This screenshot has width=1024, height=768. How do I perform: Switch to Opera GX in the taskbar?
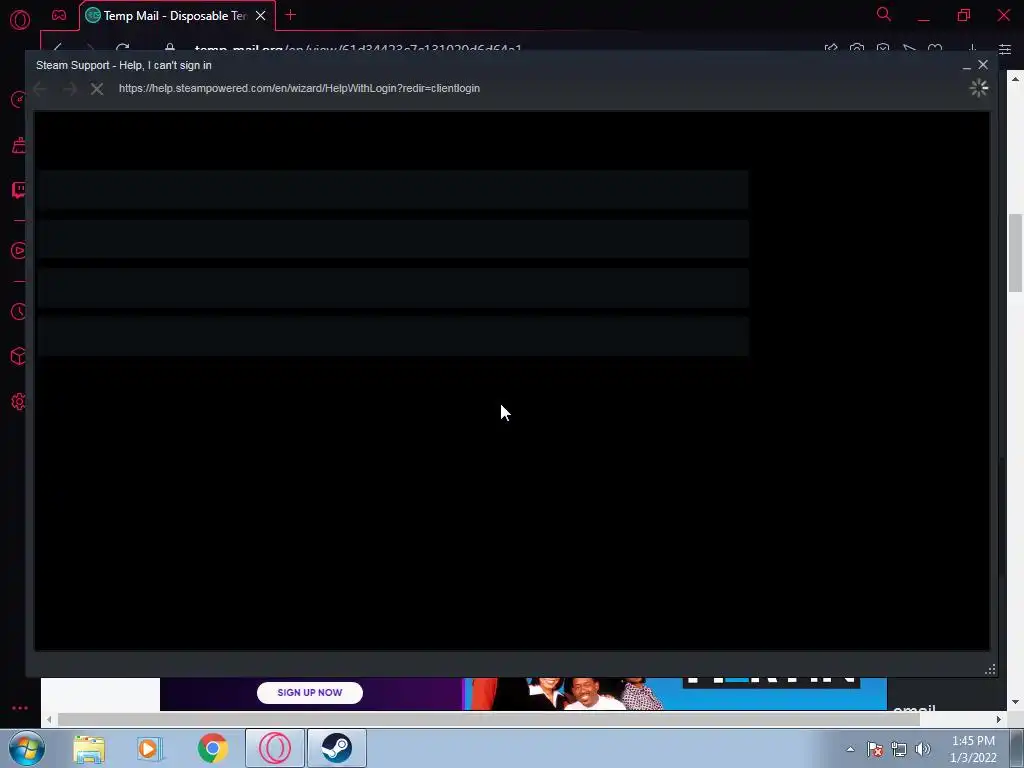[x=275, y=748]
